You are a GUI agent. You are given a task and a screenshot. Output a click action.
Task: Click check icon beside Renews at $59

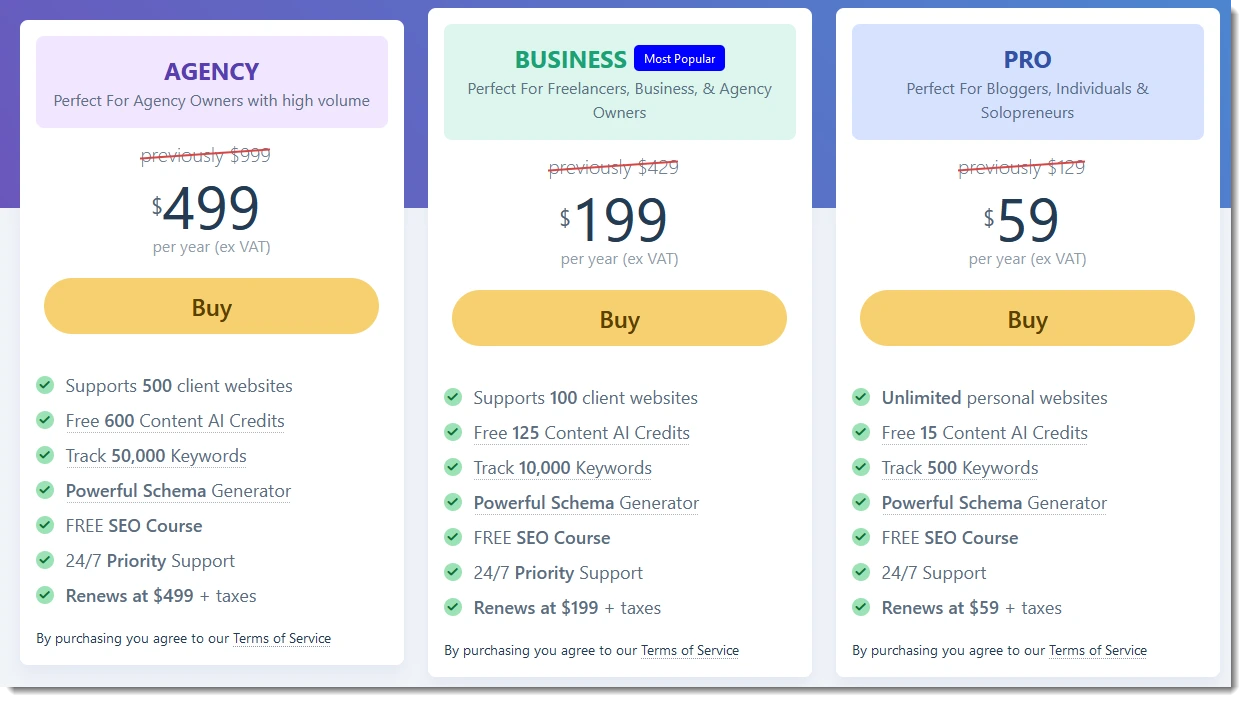pyautogui.click(x=861, y=607)
